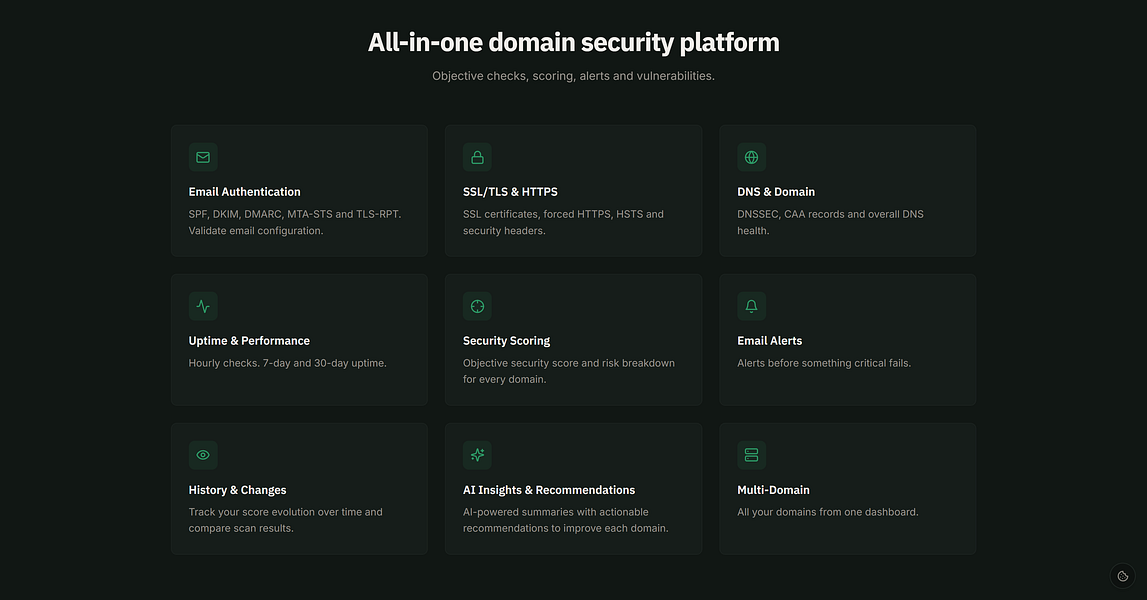Click the Security Scoring card title
1147x600 pixels.
pyautogui.click(x=506, y=341)
